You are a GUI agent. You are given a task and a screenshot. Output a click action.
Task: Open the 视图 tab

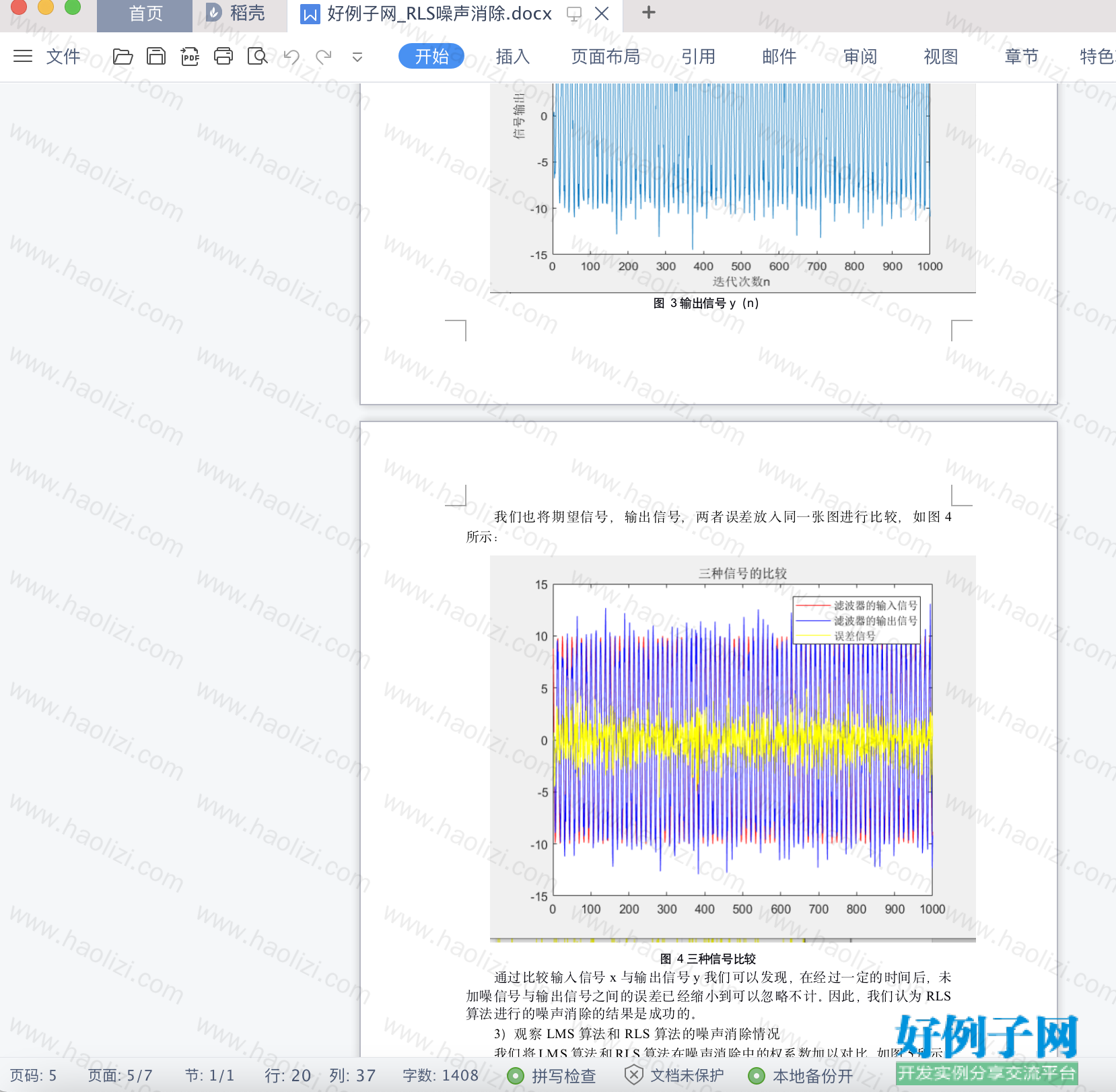(x=940, y=56)
